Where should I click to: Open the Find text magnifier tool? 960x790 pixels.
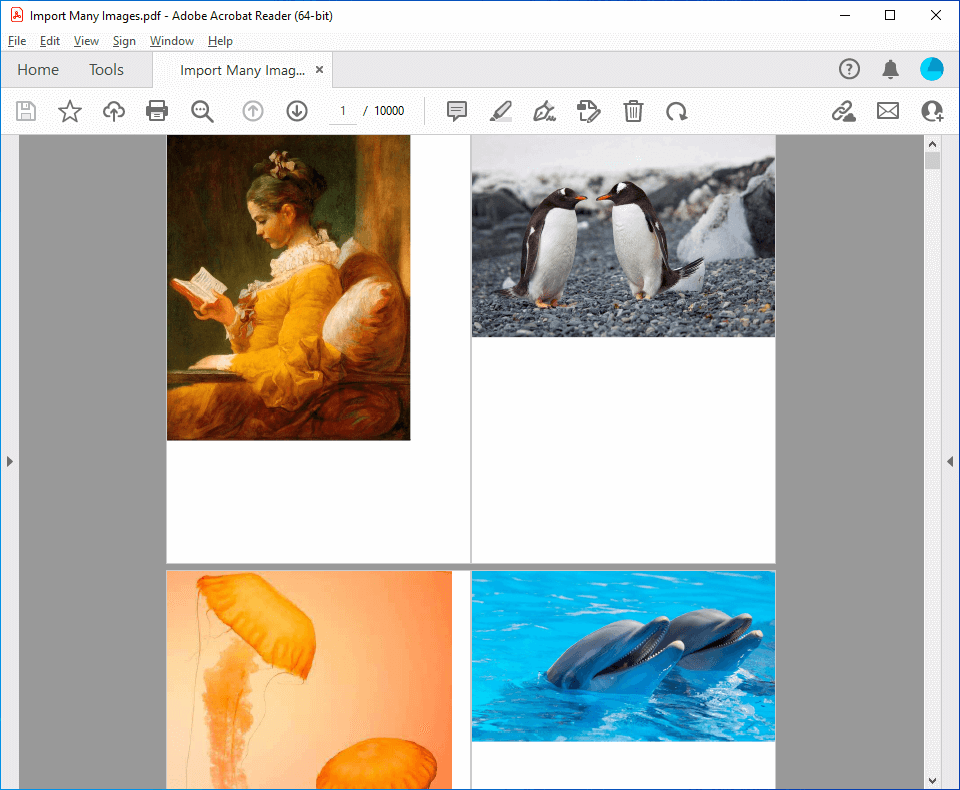point(202,111)
